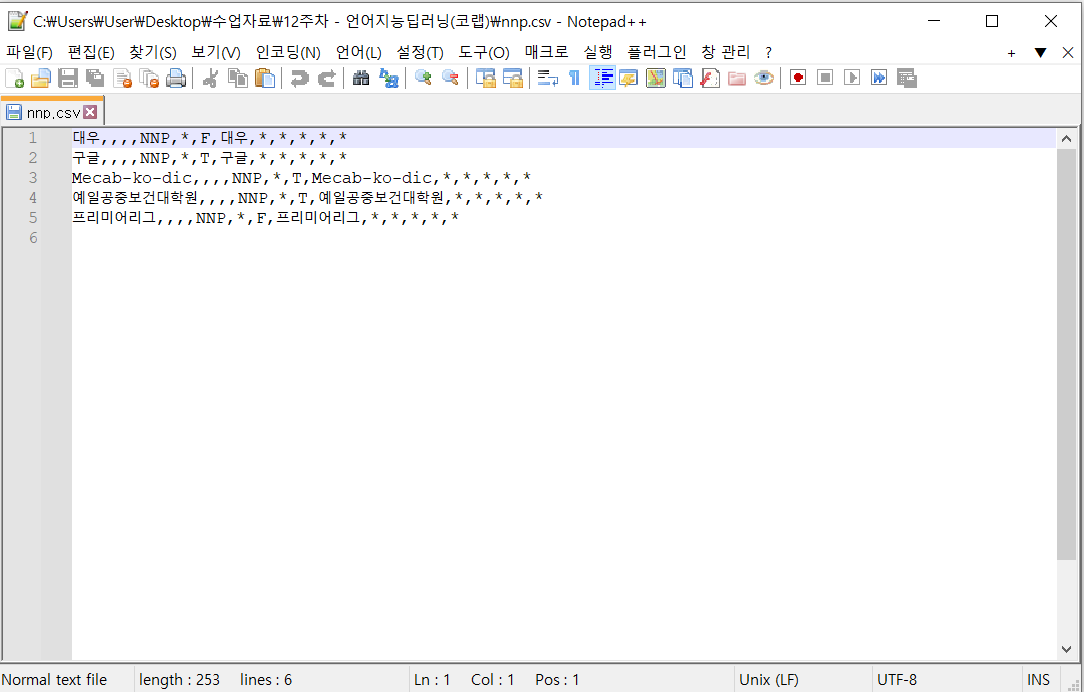Start macro recording red dot icon

(x=798, y=78)
